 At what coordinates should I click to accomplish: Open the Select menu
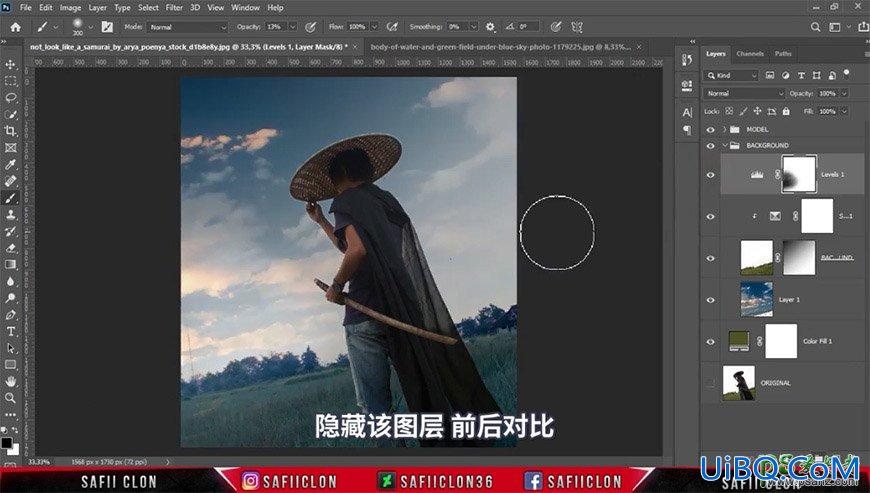pyautogui.click(x=148, y=8)
